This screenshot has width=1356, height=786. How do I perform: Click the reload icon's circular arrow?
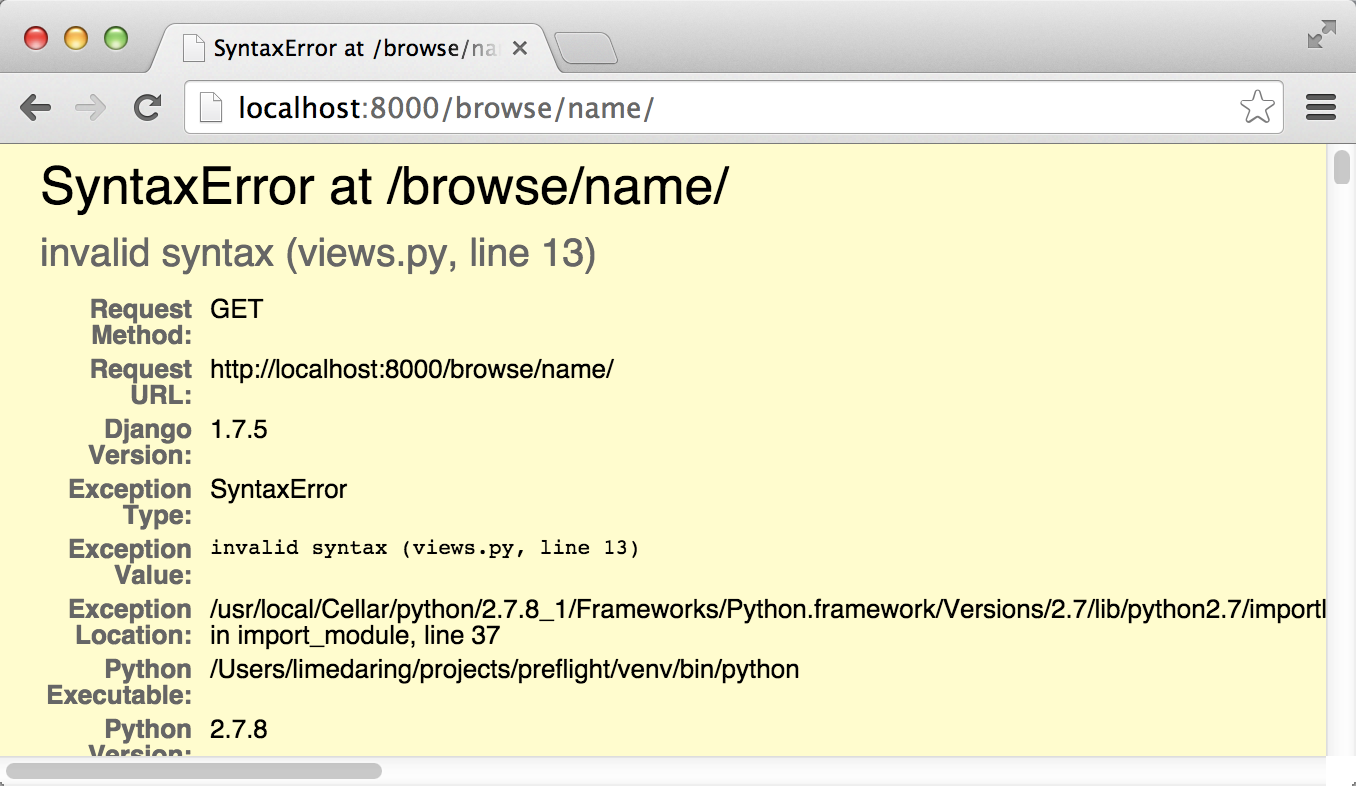point(146,107)
